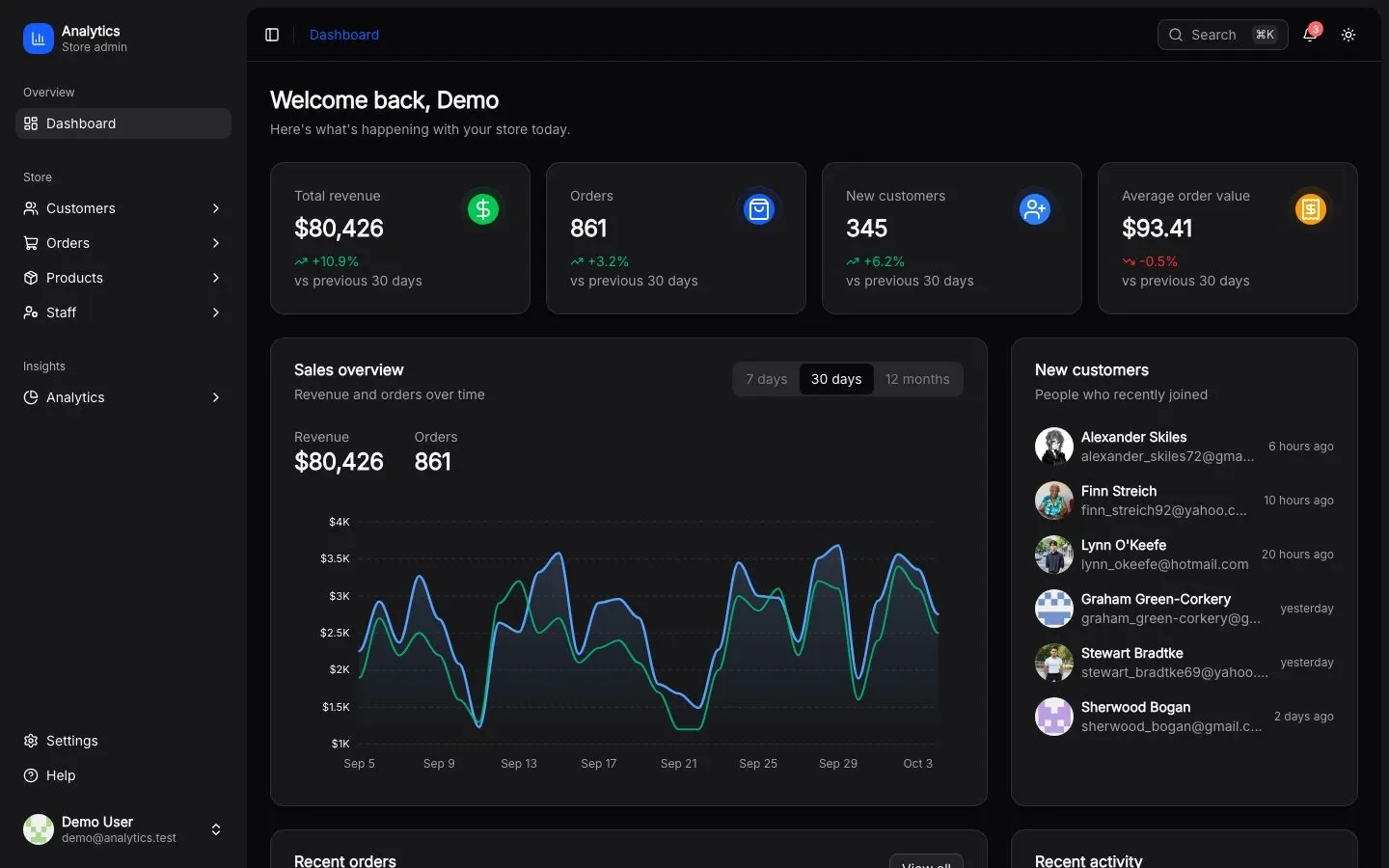Open Settings in the sidebar
The image size is (1389, 868).
pyautogui.click(x=123, y=741)
